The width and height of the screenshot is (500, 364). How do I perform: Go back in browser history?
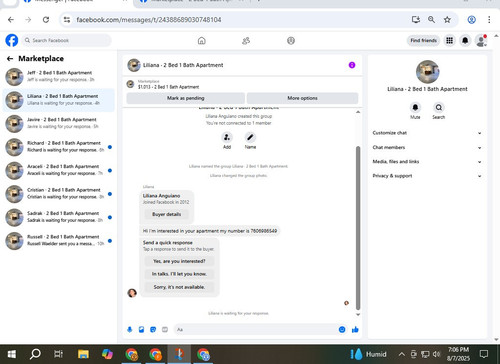pyautogui.click(x=11, y=20)
